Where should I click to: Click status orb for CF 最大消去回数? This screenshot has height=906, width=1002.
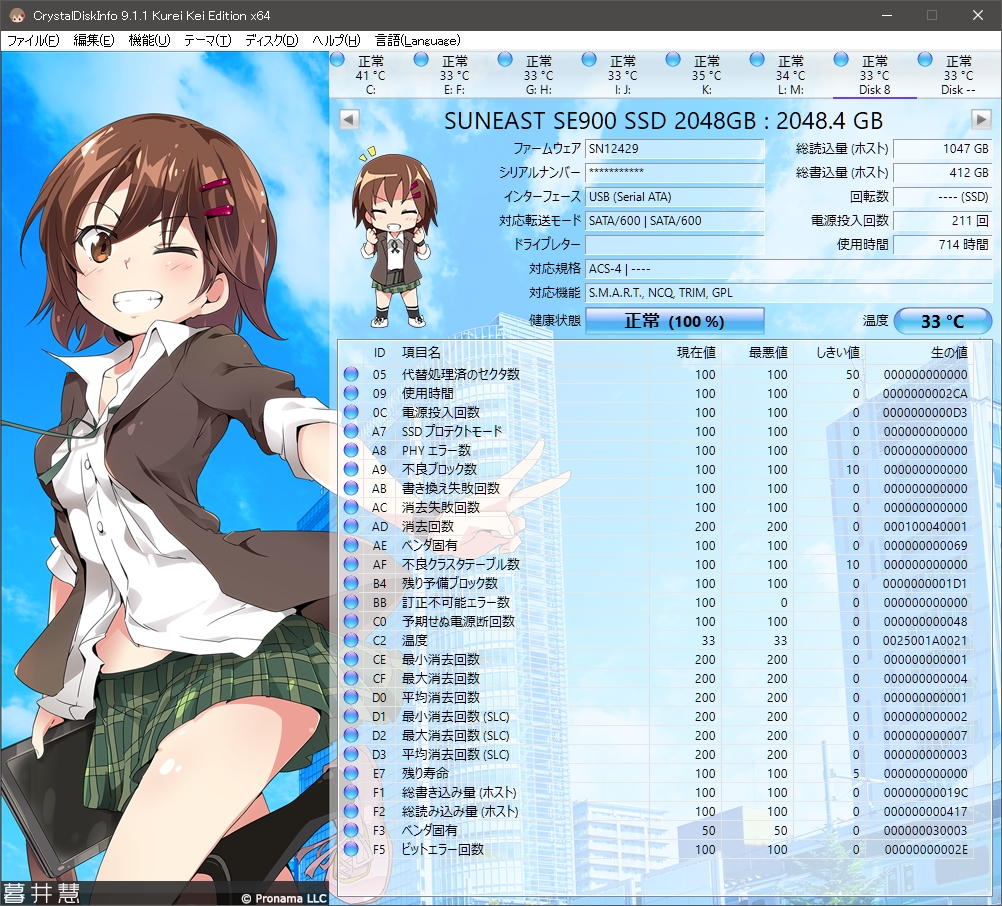coord(351,678)
